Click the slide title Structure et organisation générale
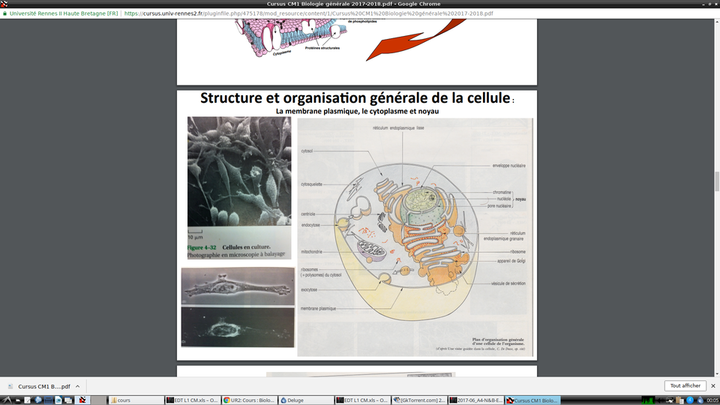 point(355,98)
